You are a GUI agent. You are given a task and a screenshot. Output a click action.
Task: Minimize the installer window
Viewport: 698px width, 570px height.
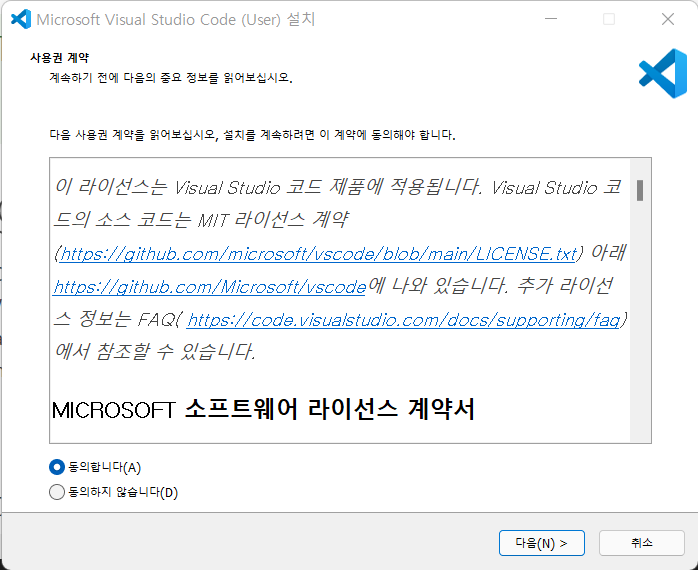point(551,19)
